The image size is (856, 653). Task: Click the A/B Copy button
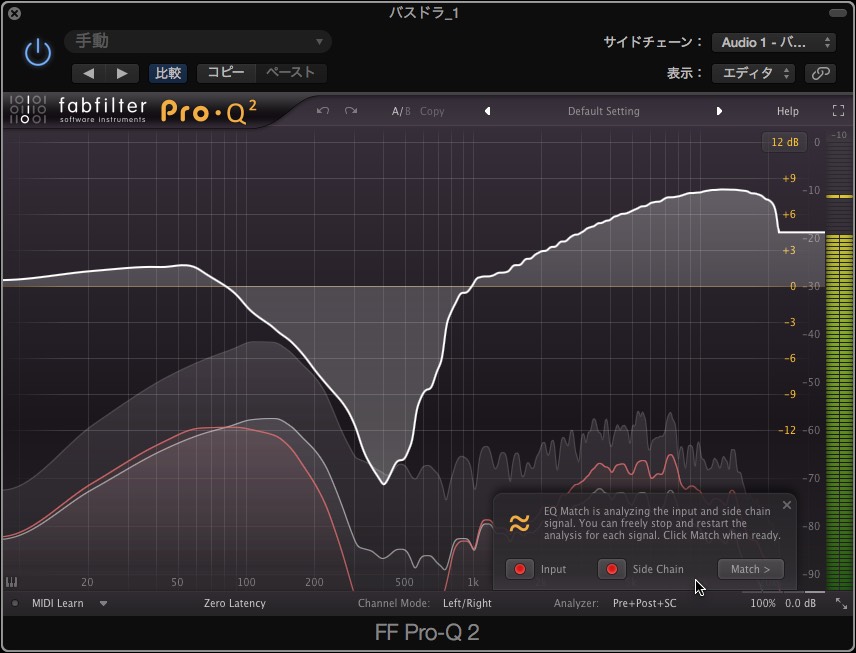(x=432, y=111)
